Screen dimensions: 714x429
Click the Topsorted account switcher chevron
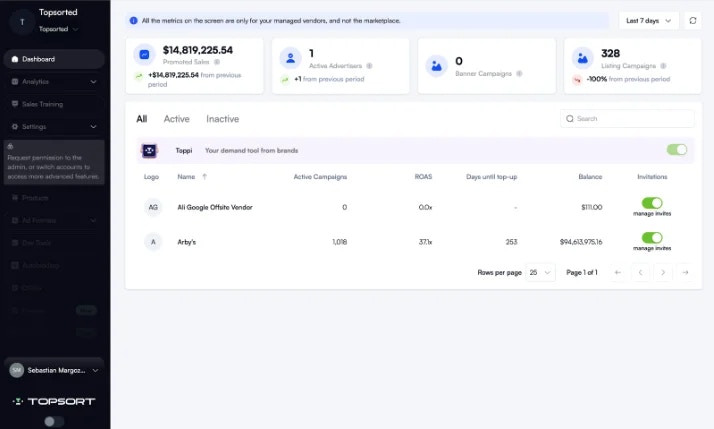click(x=76, y=29)
